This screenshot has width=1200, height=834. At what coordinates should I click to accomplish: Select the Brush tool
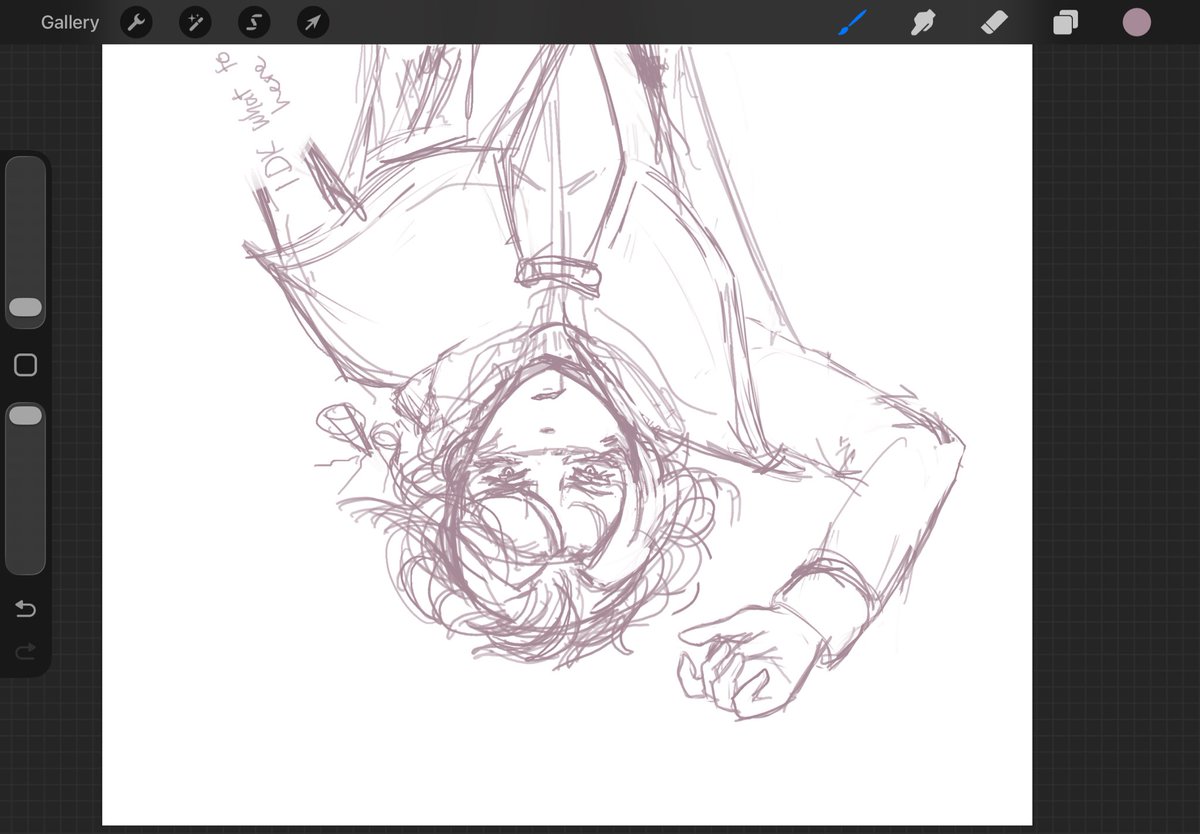(x=852, y=22)
